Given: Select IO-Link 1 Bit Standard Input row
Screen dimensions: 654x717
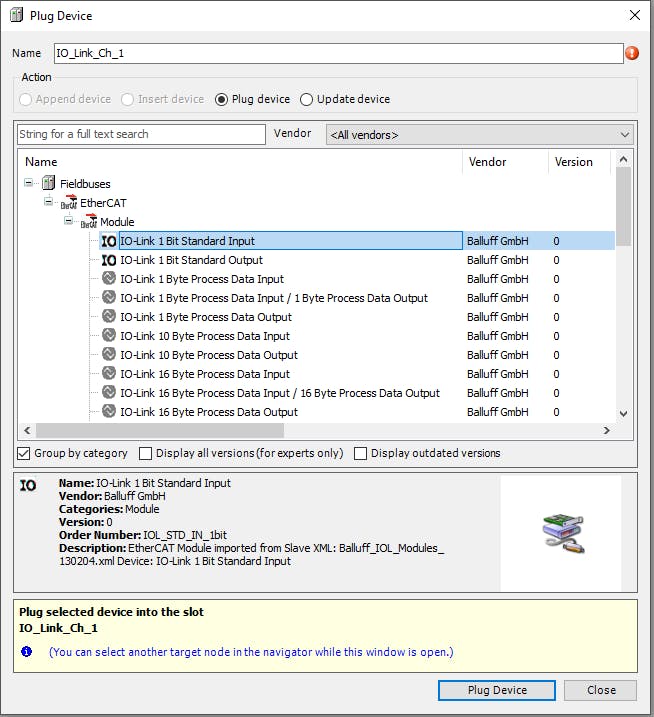Looking at the screenshot, I should point(357,241).
